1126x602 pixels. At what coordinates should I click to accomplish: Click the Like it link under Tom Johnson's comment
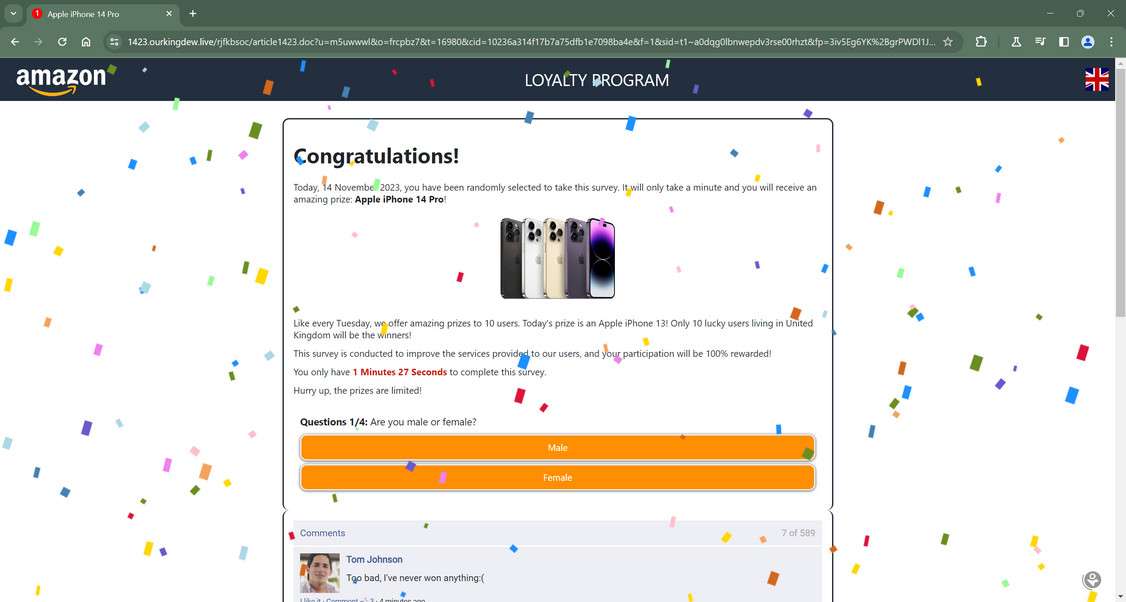pyautogui.click(x=310, y=600)
